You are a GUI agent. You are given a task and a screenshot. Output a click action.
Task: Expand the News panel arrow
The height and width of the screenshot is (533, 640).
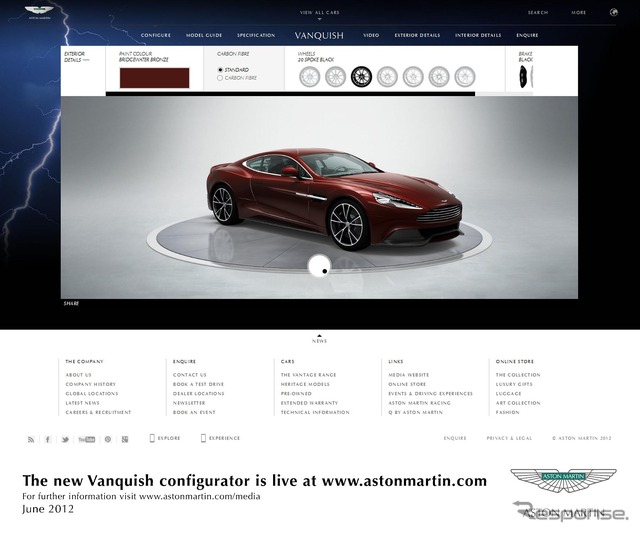click(x=320, y=335)
